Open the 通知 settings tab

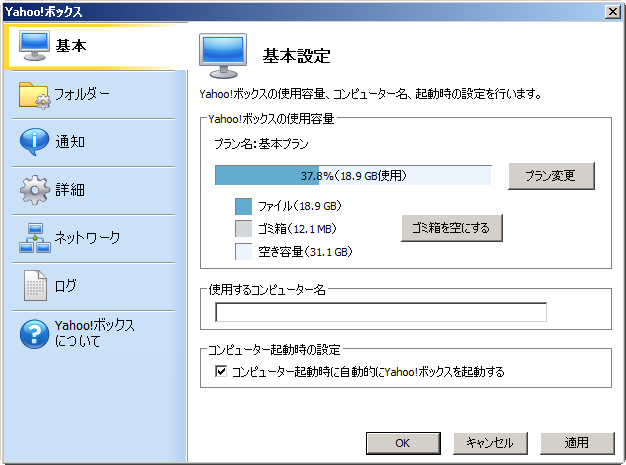pos(95,142)
